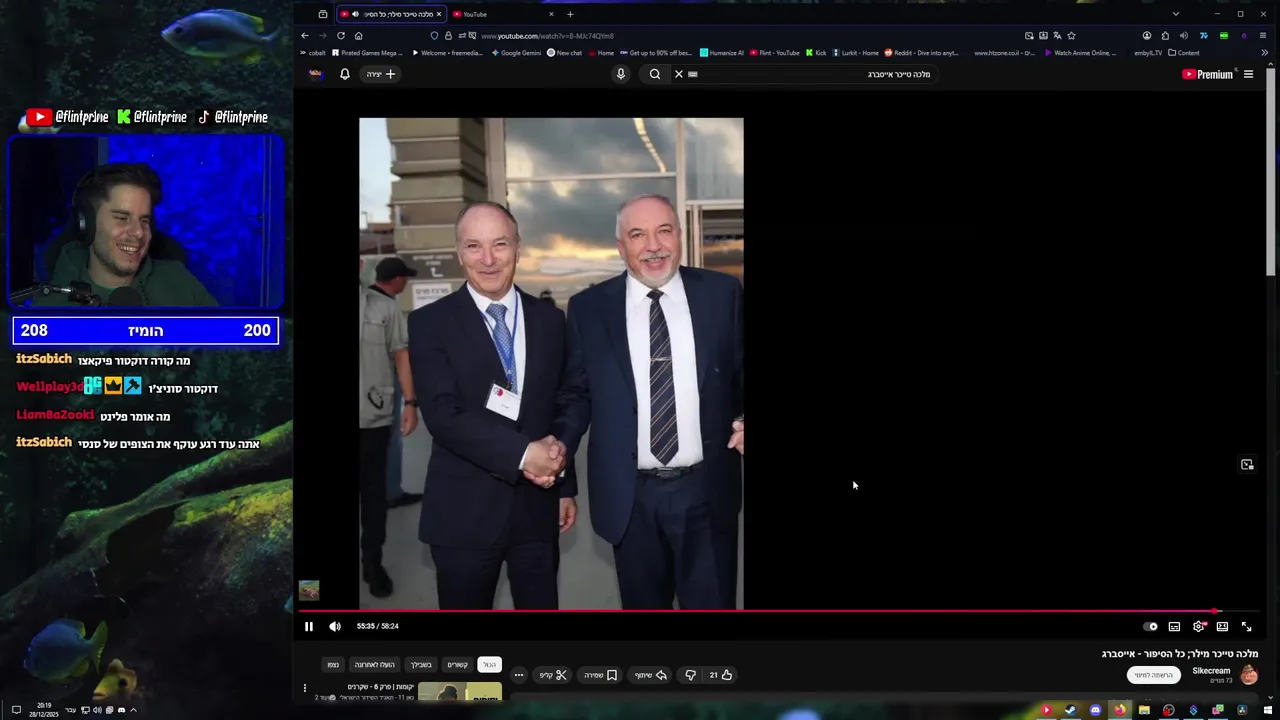Open YouTube notifications bell
The height and width of the screenshot is (720, 1280).
point(345,74)
